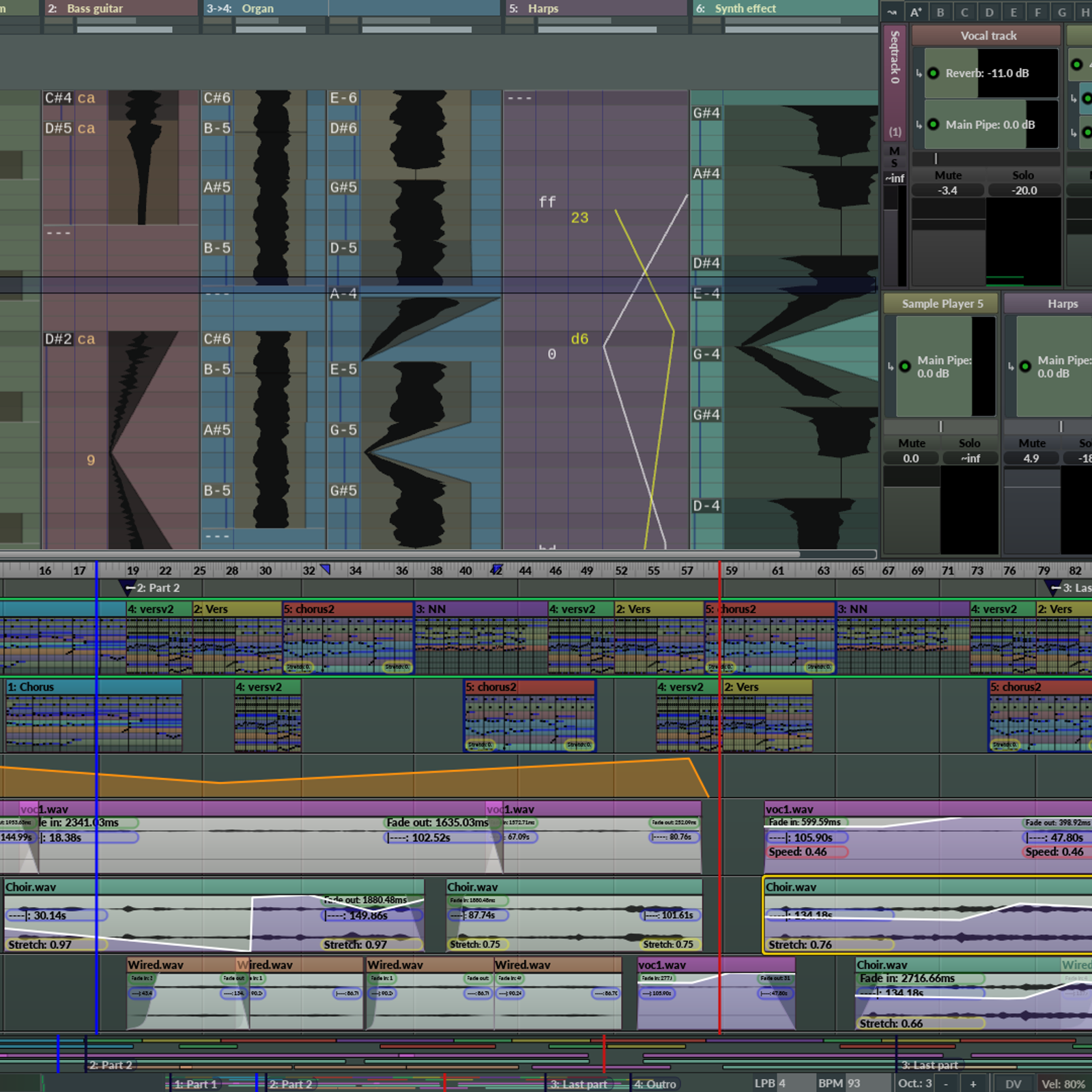Click the mixer curve icon beside A
The image size is (1092, 1092).
(x=892, y=12)
